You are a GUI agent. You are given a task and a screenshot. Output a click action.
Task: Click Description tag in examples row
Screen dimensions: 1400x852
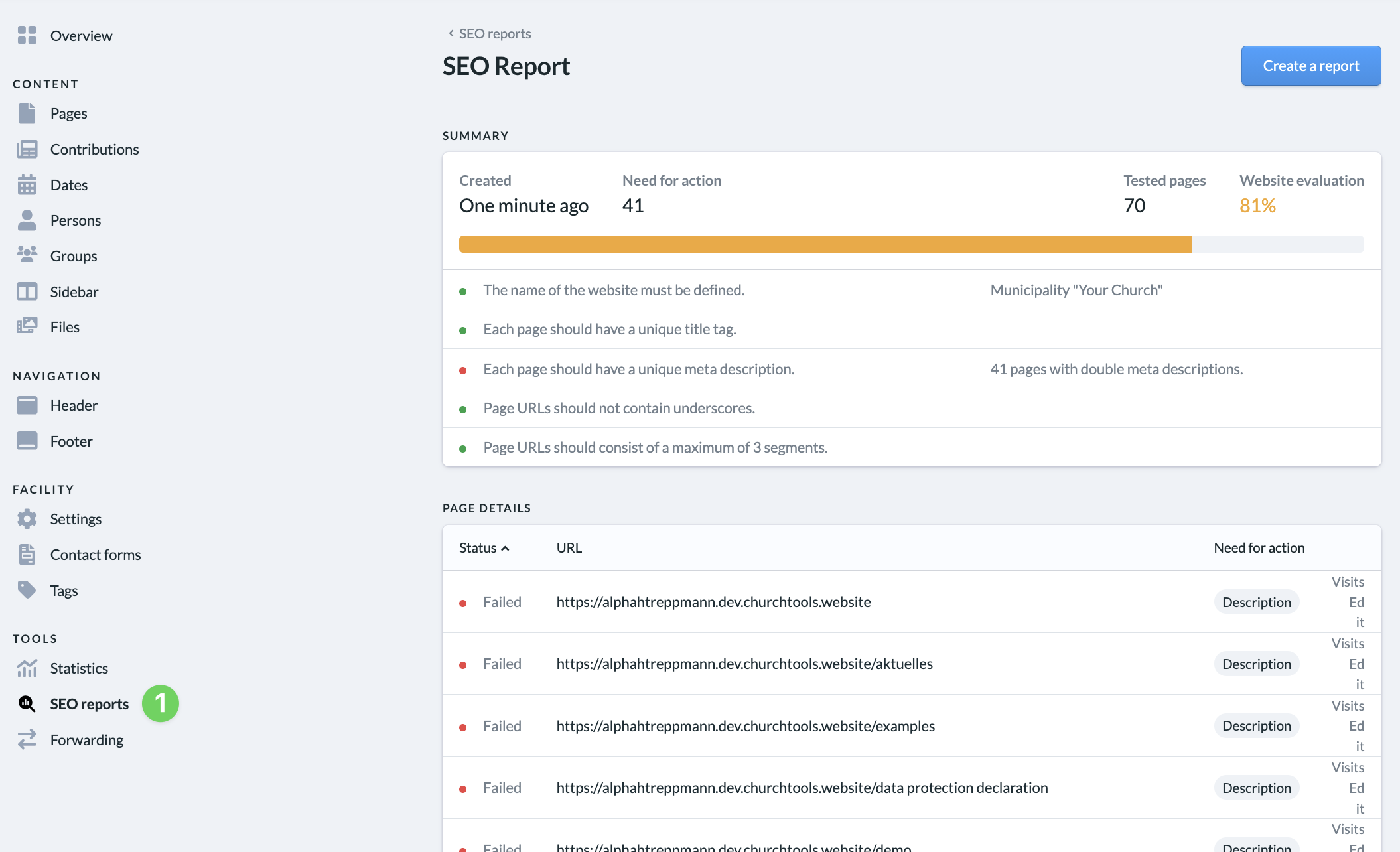pyautogui.click(x=1257, y=726)
